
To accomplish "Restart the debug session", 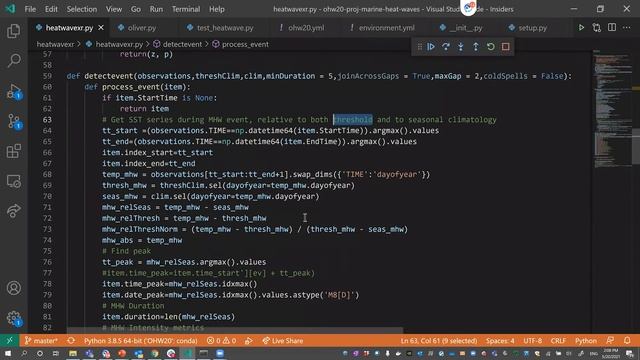I will [x=491, y=47].
